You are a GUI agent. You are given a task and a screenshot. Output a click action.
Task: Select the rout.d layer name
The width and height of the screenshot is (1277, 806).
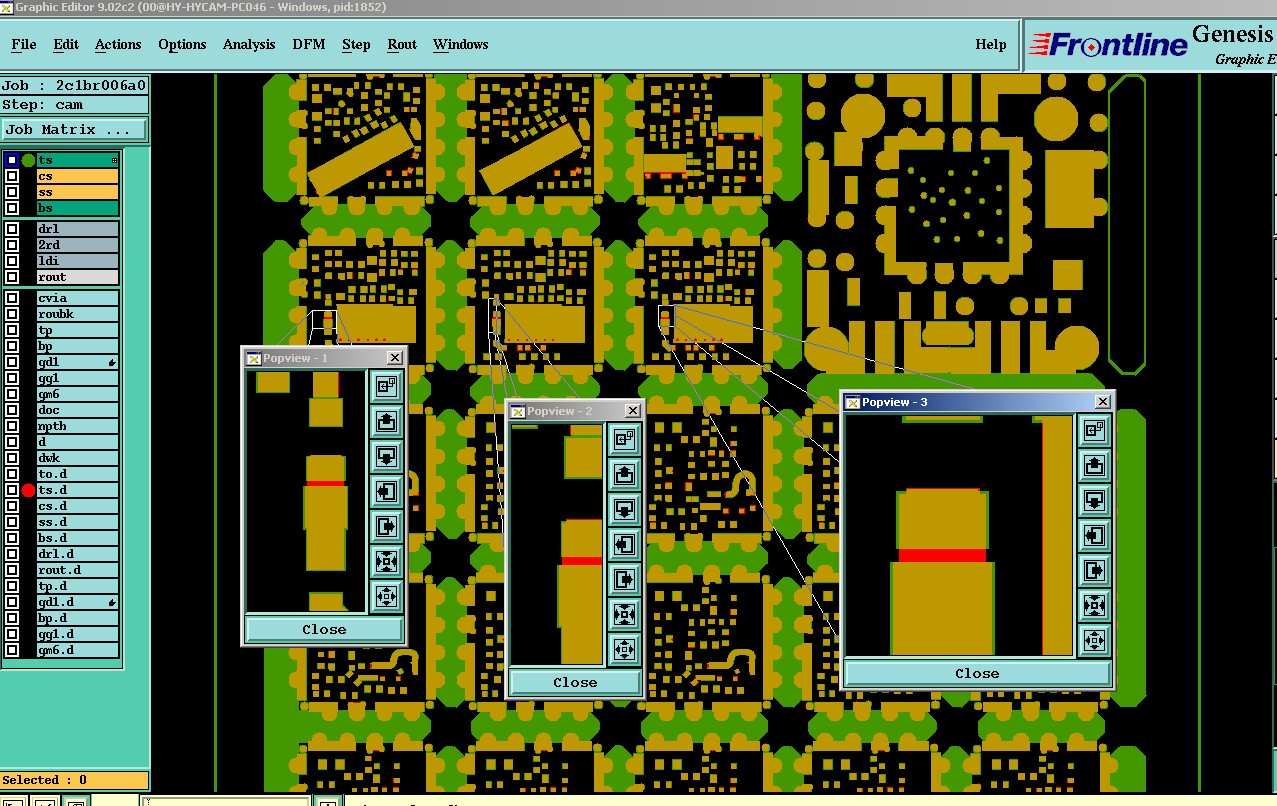coord(78,570)
